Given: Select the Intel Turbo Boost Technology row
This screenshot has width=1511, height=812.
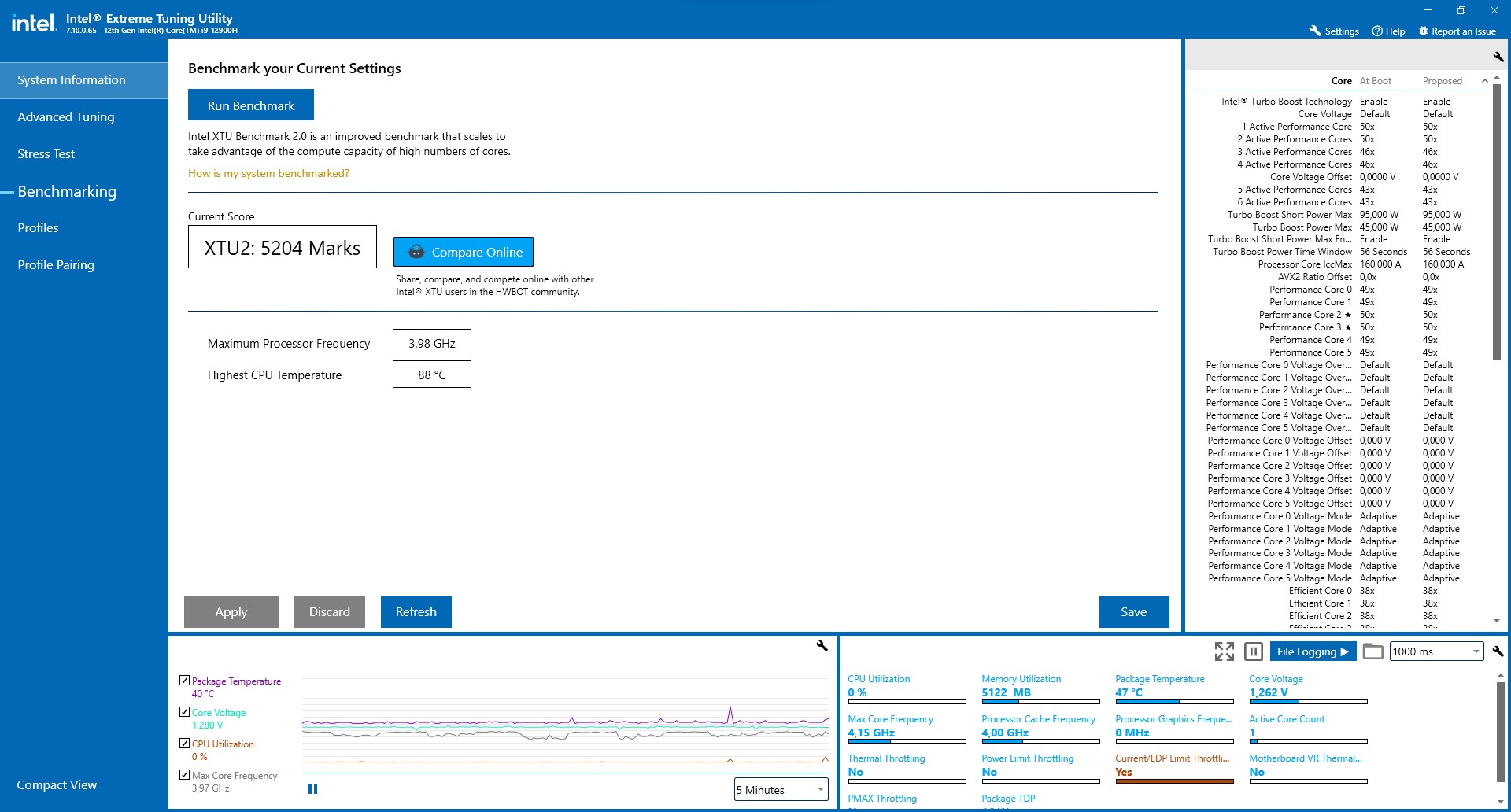Looking at the screenshot, I should tap(1341, 101).
